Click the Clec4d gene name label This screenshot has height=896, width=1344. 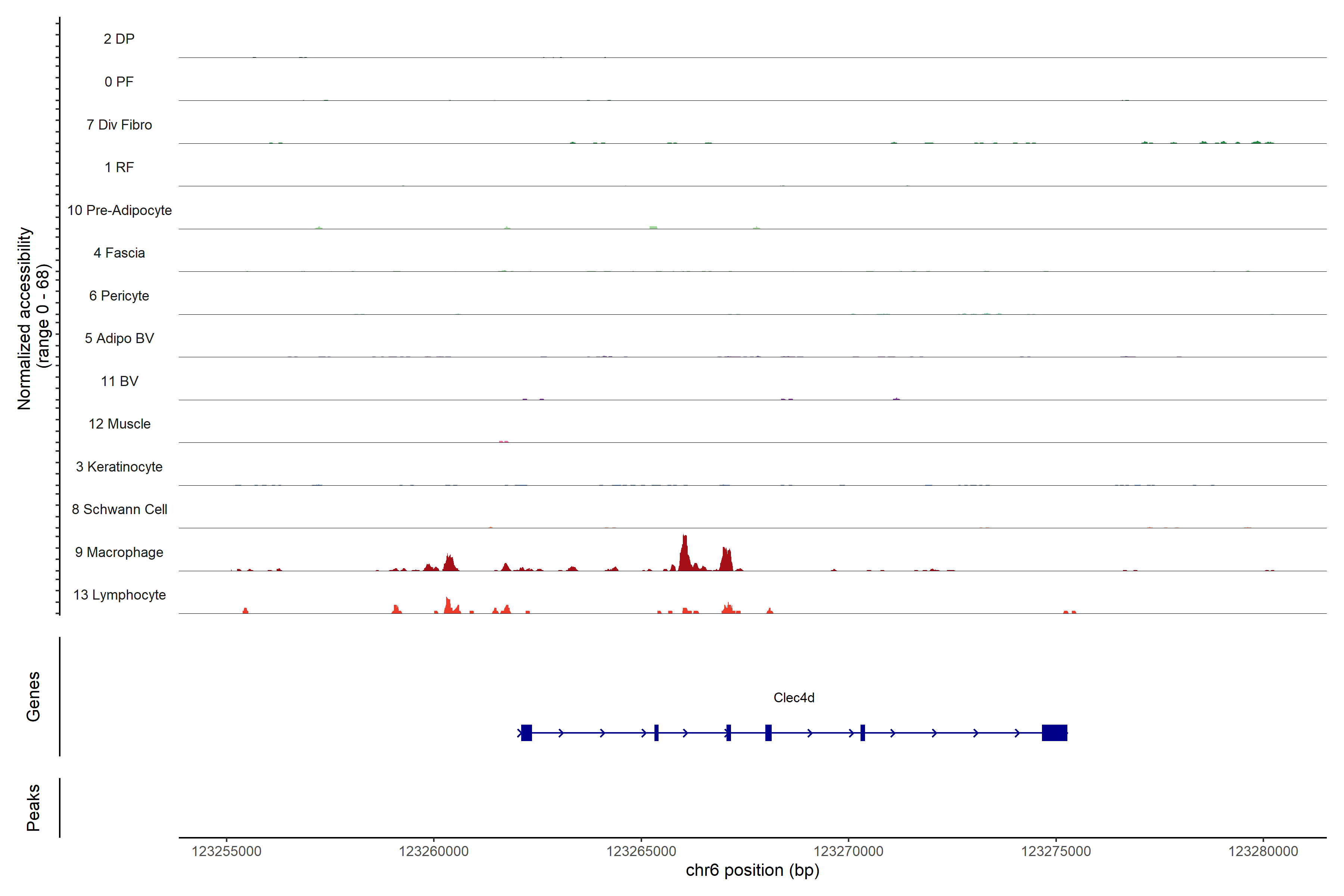[x=794, y=698]
